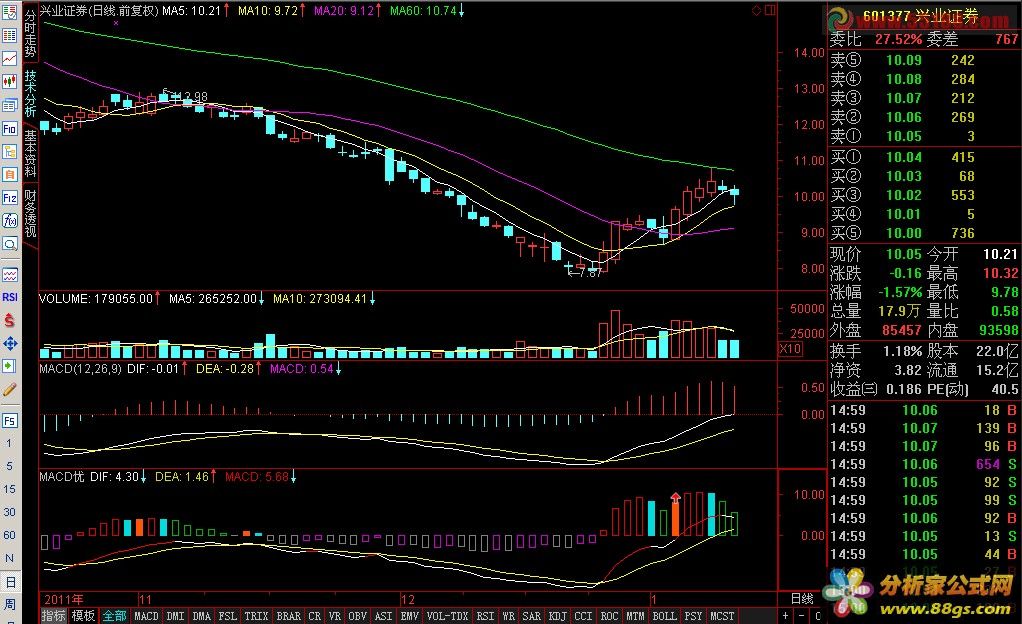The height and width of the screenshot is (624, 1022).
Task: Click the red S-shaped icon
Action: click(x=10, y=320)
